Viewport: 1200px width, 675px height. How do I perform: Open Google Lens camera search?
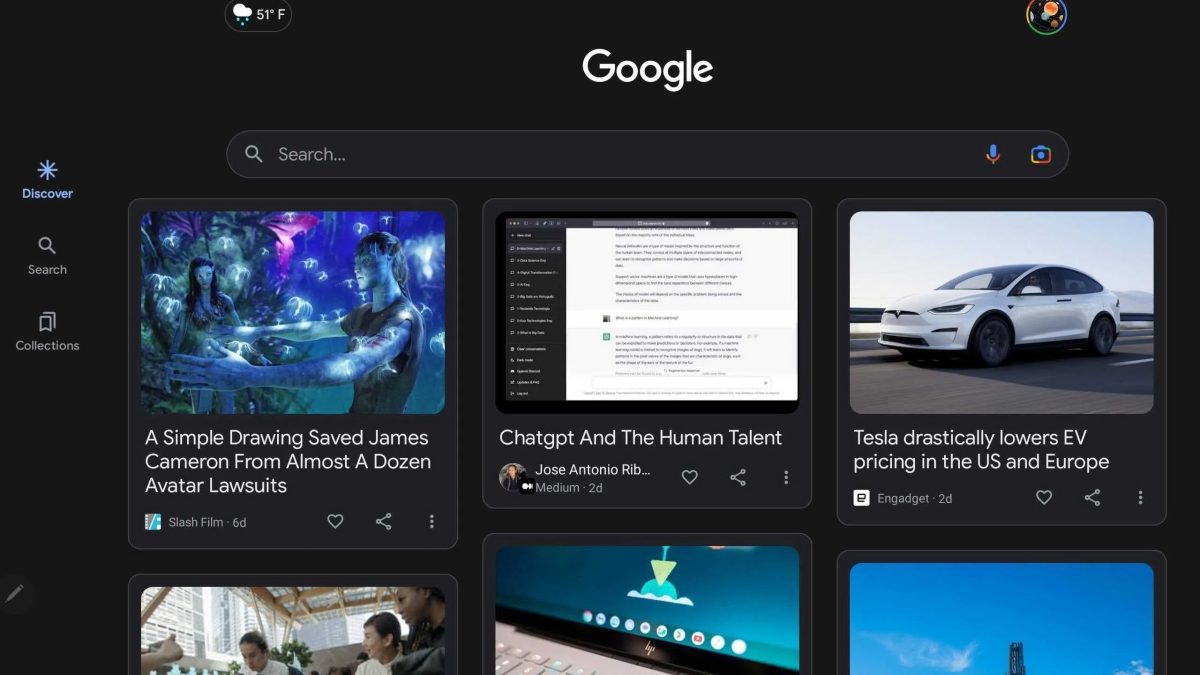click(x=1041, y=154)
